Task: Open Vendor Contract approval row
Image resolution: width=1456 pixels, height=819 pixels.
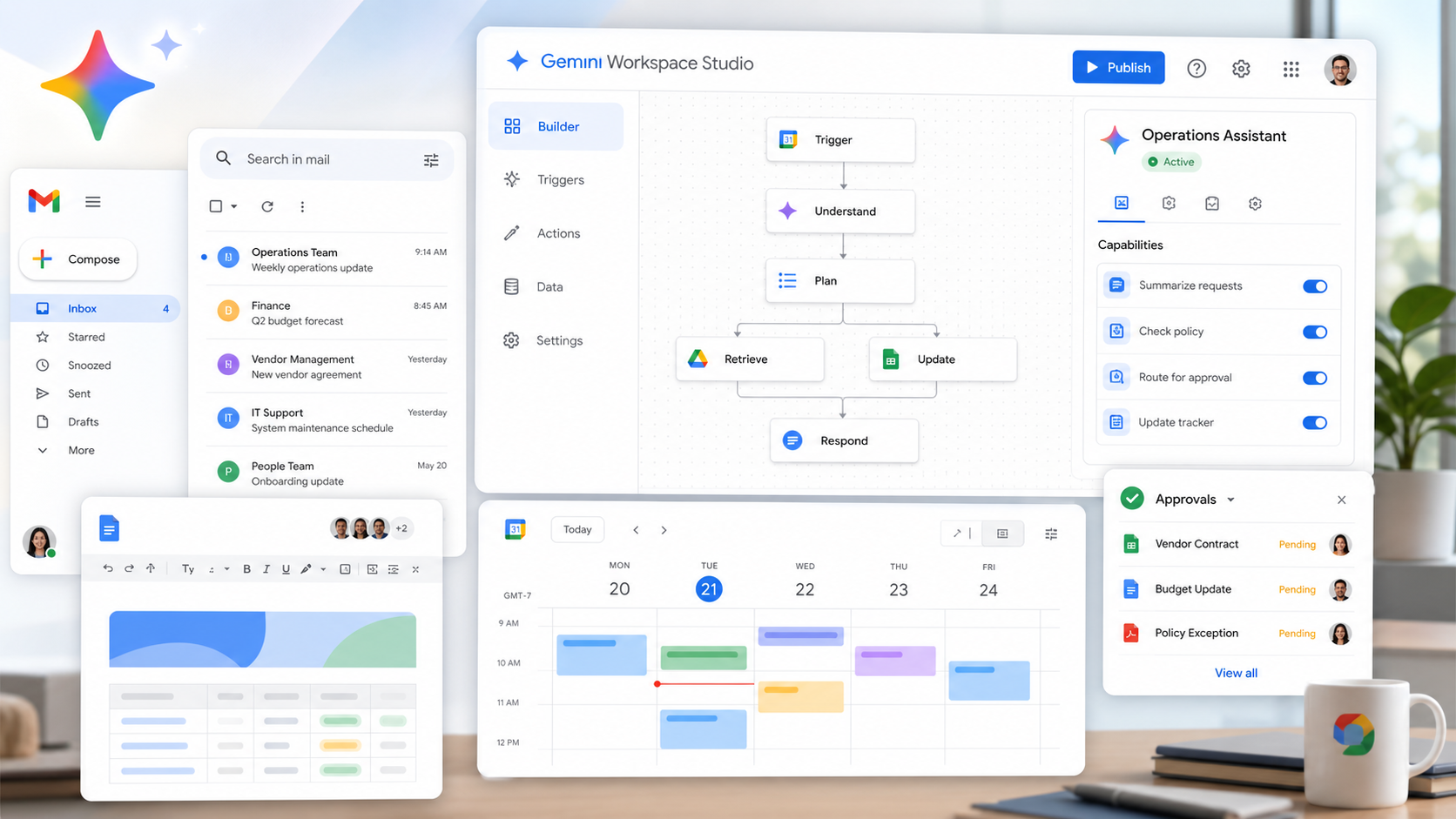Action: [x=1236, y=544]
